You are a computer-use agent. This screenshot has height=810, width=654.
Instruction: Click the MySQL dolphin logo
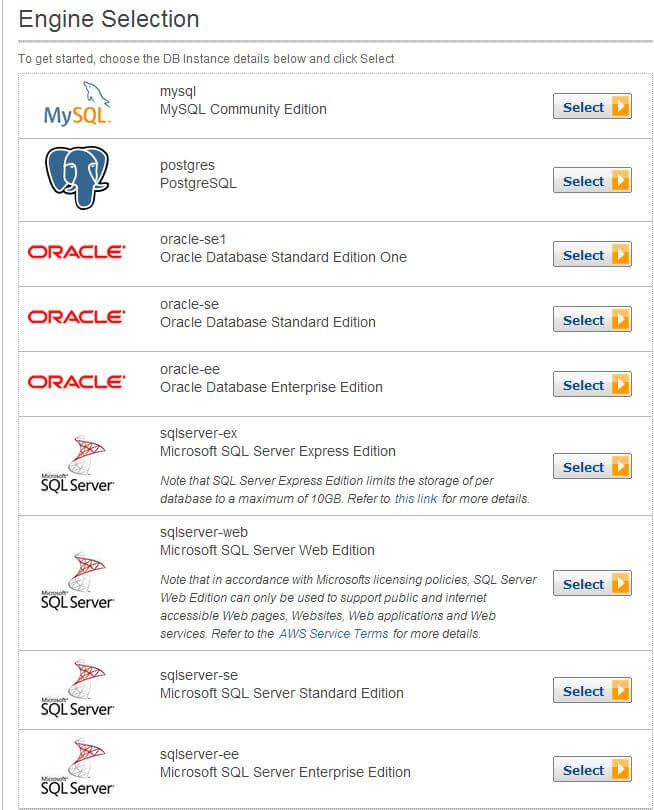[77, 104]
